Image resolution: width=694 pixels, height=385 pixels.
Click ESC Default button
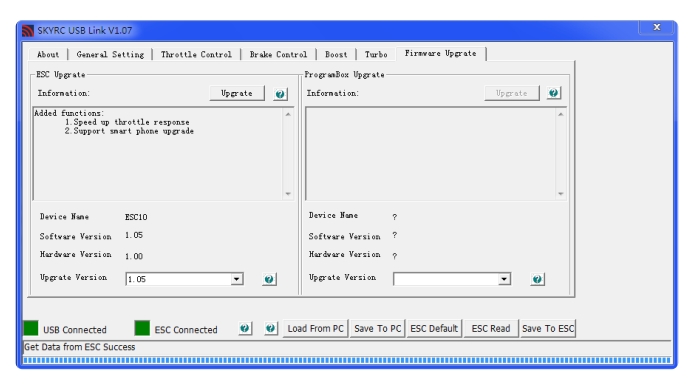point(434,329)
